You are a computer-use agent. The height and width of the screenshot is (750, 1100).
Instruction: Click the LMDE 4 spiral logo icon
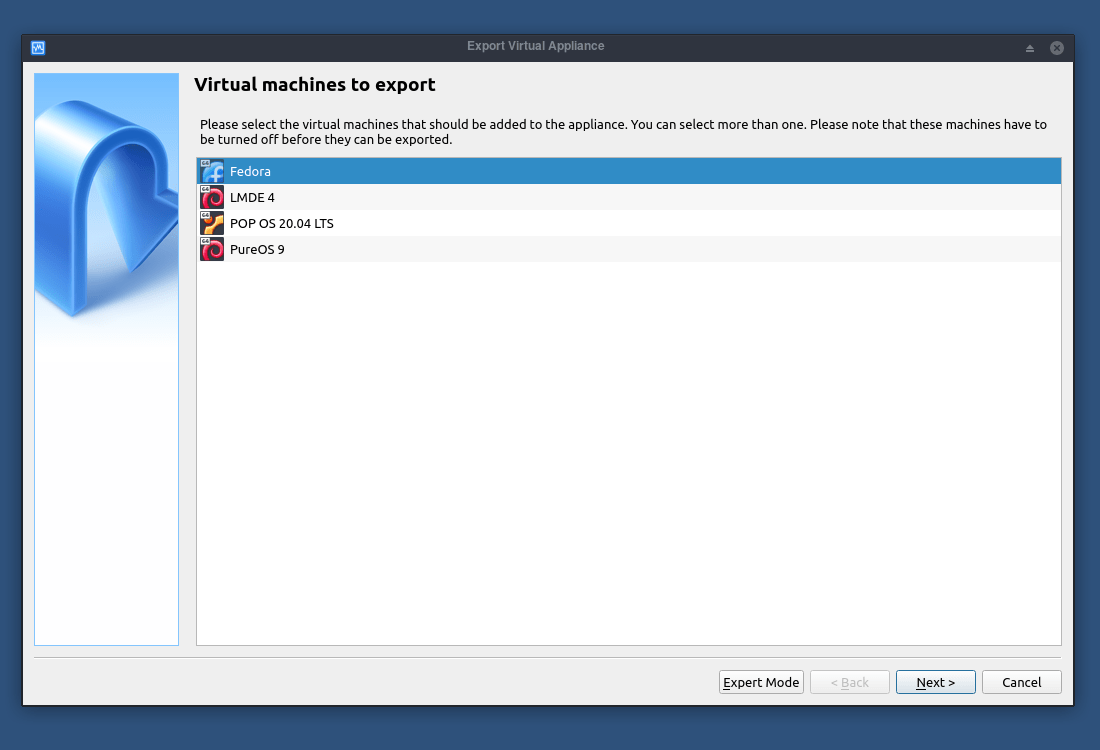(211, 197)
